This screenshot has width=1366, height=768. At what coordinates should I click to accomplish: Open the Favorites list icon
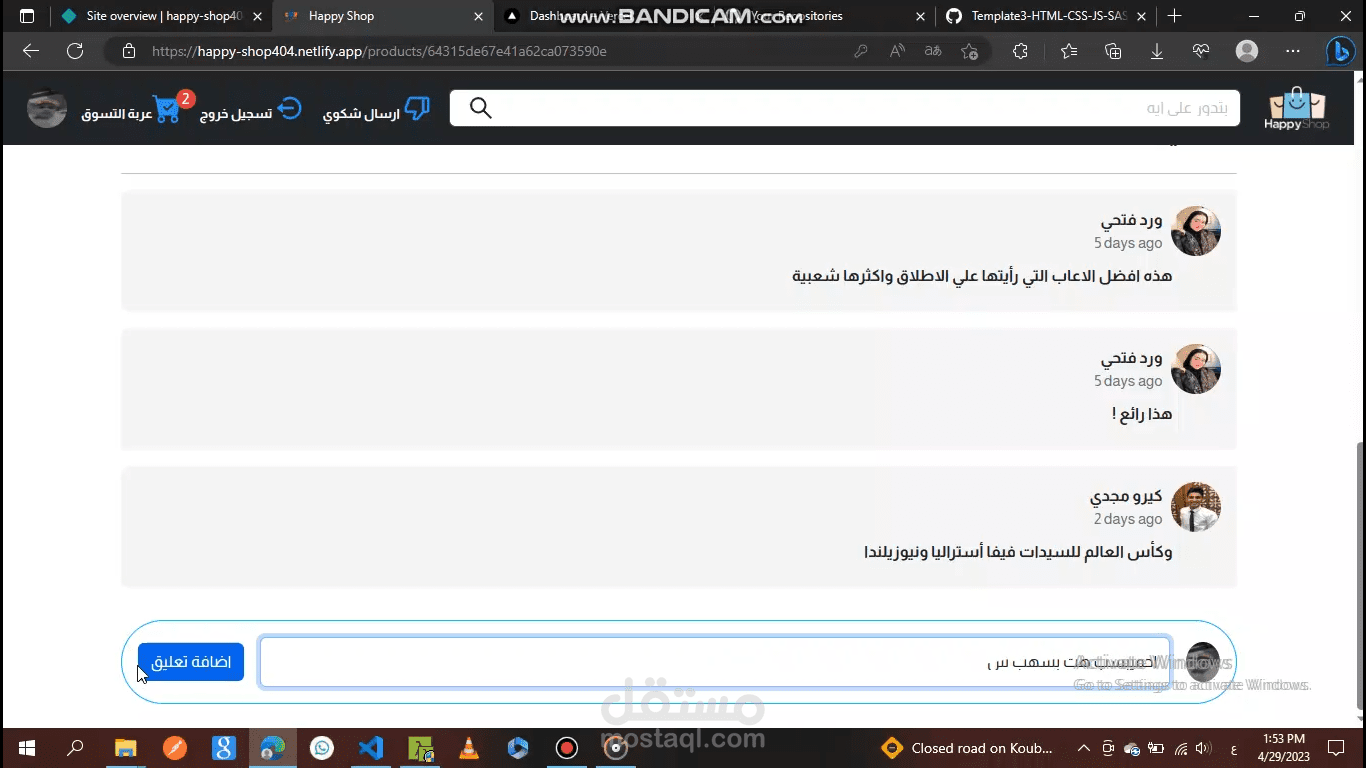1069,51
